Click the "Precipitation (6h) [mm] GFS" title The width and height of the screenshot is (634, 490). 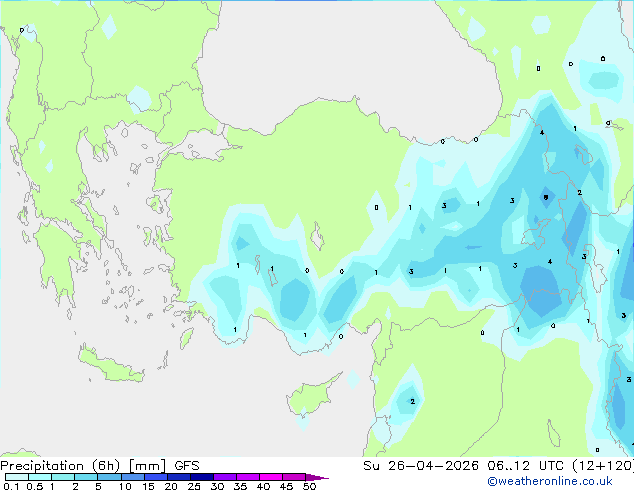tap(99, 466)
